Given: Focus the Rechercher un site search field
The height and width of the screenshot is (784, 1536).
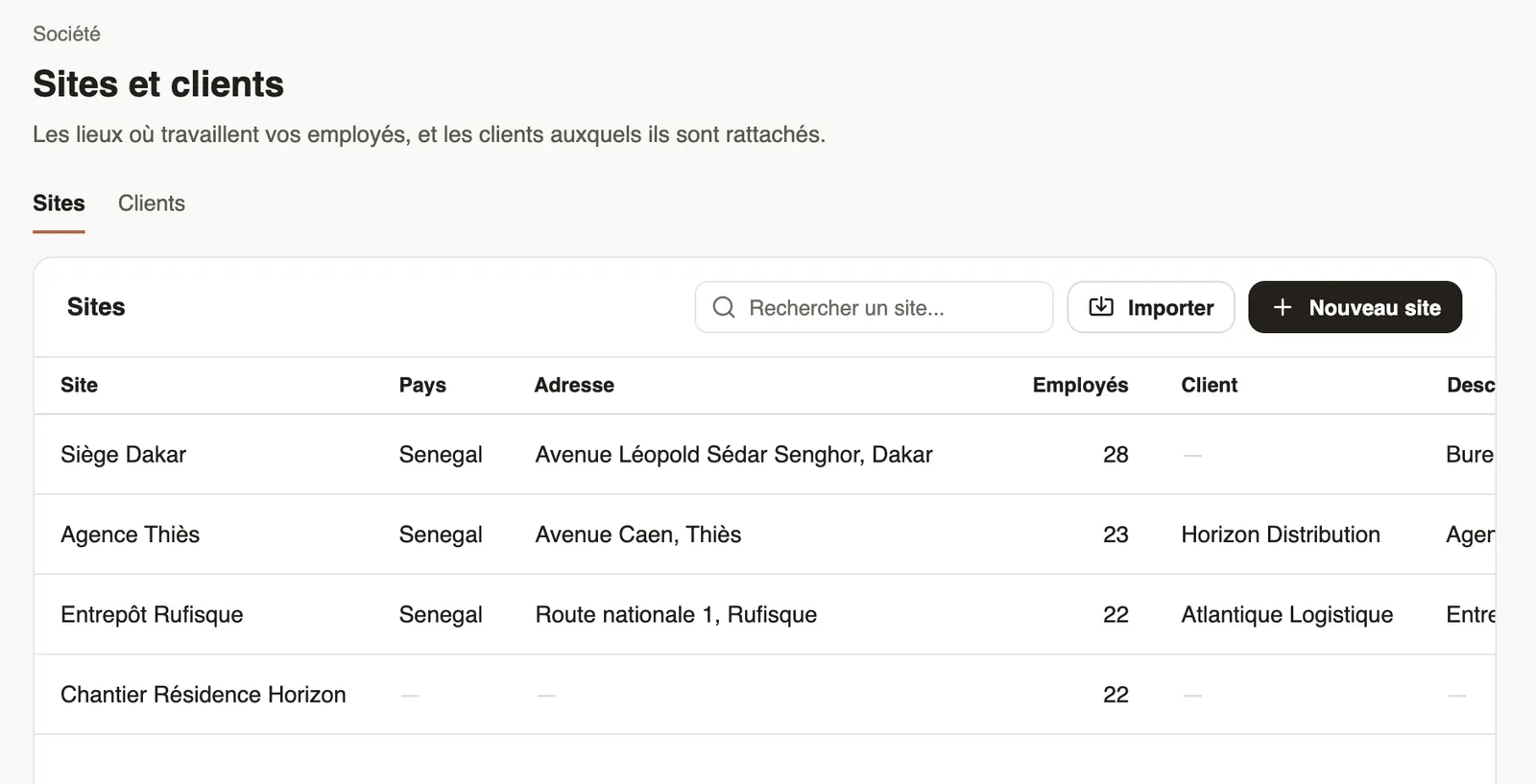Looking at the screenshot, I should (x=874, y=307).
